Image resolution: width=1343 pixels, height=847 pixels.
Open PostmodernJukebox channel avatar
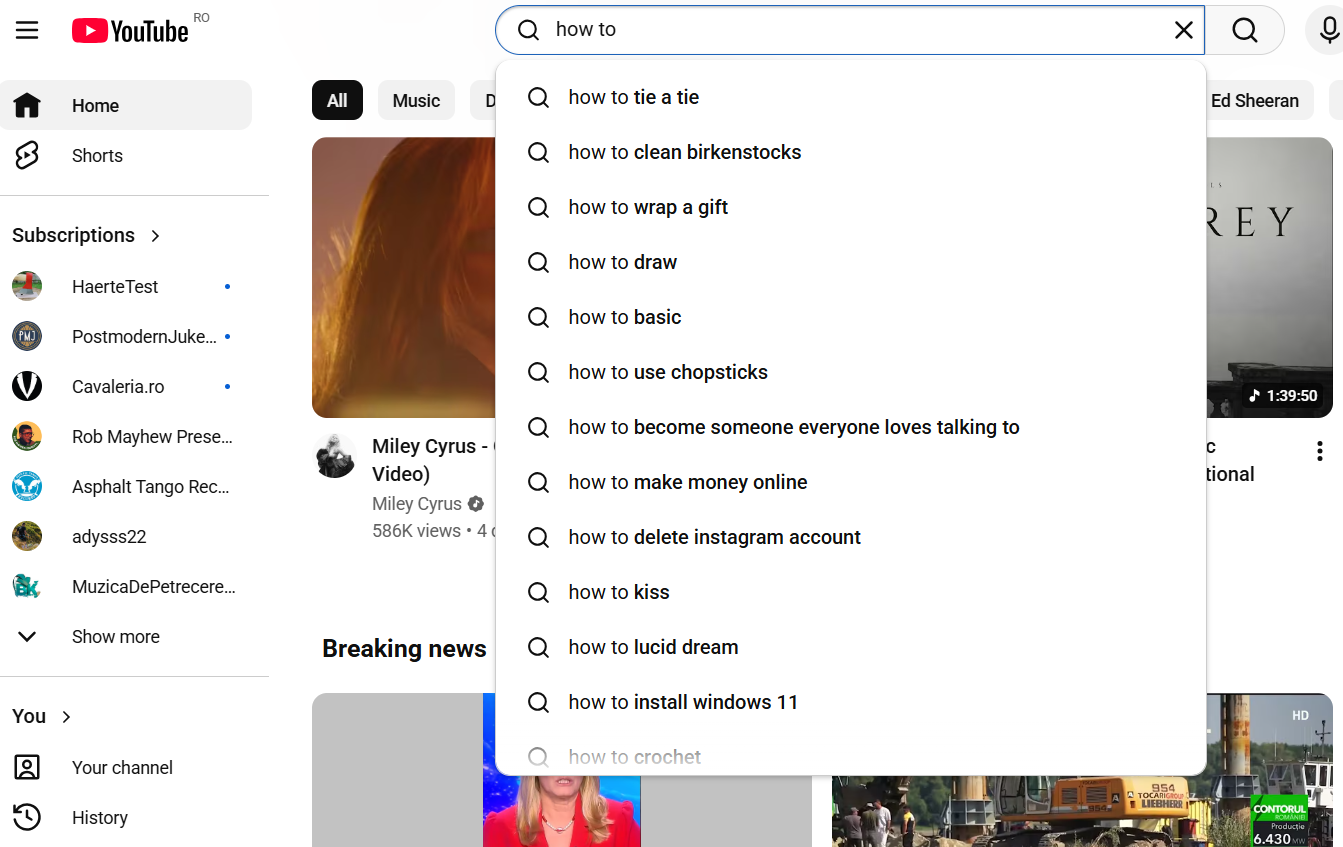pos(27,336)
